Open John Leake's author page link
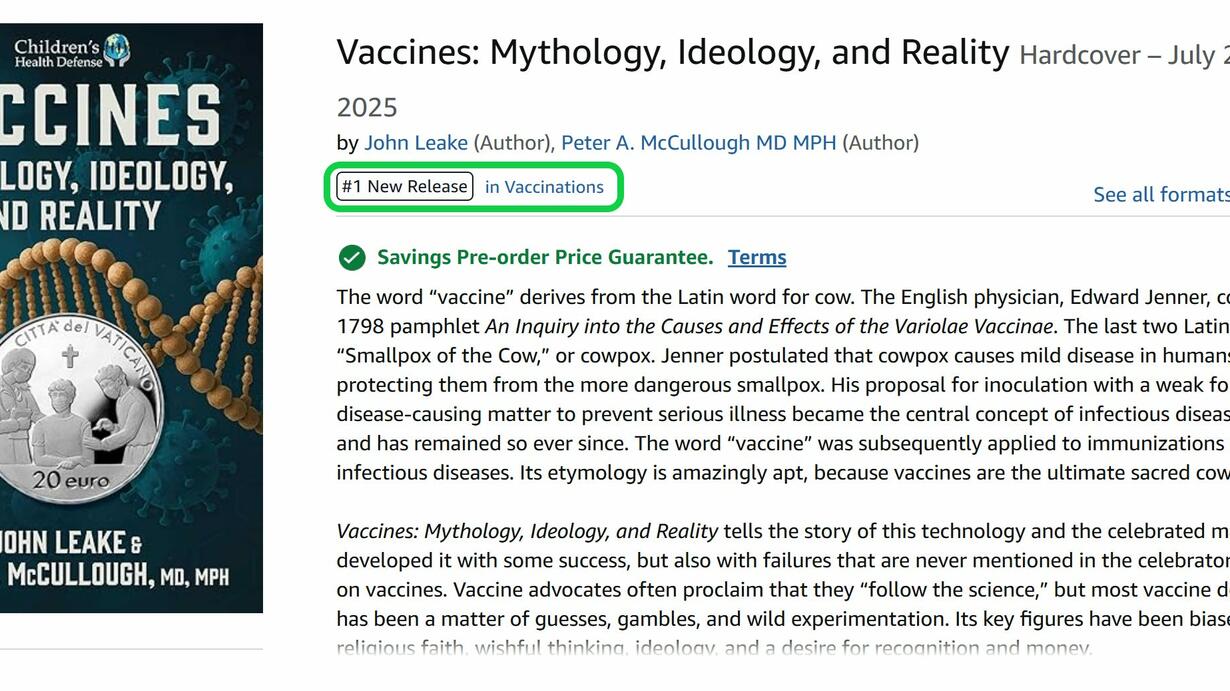The height and width of the screenshot is (691, 1230). 416,143
